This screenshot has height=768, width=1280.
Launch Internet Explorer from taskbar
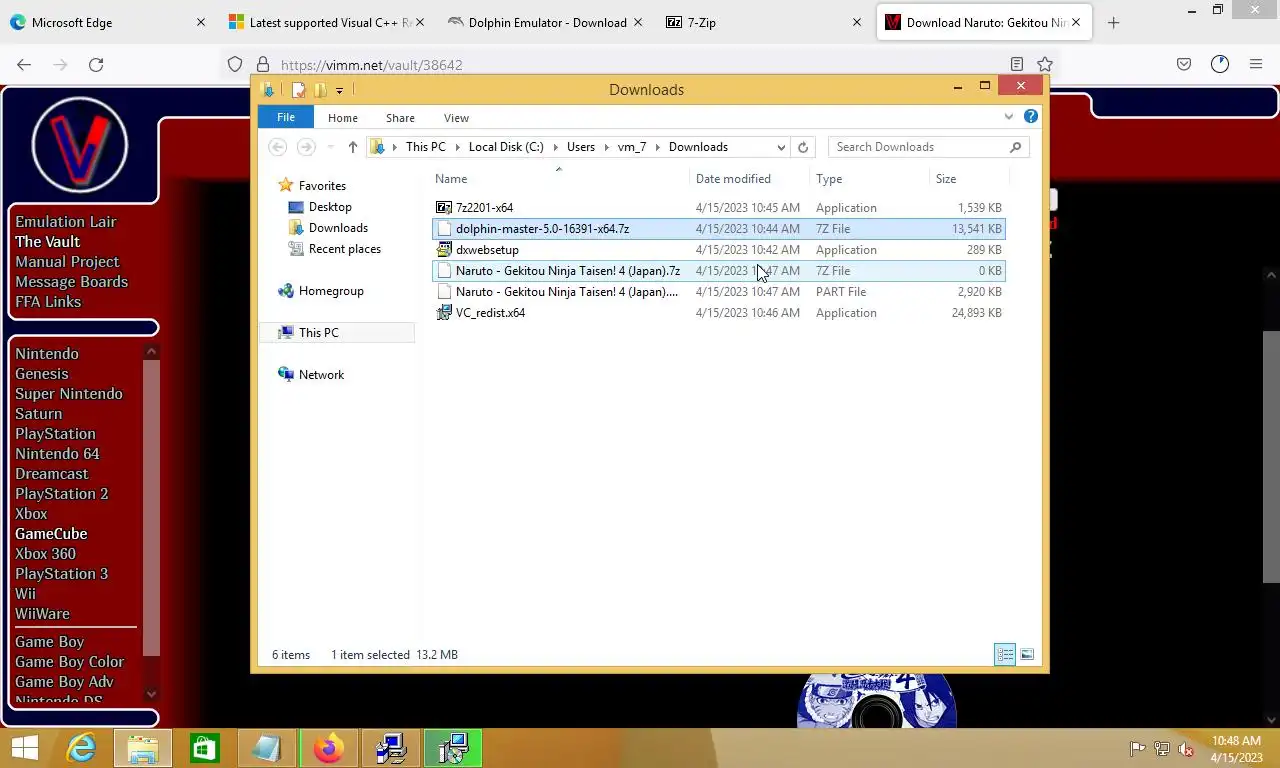click(x=81, y=748)
